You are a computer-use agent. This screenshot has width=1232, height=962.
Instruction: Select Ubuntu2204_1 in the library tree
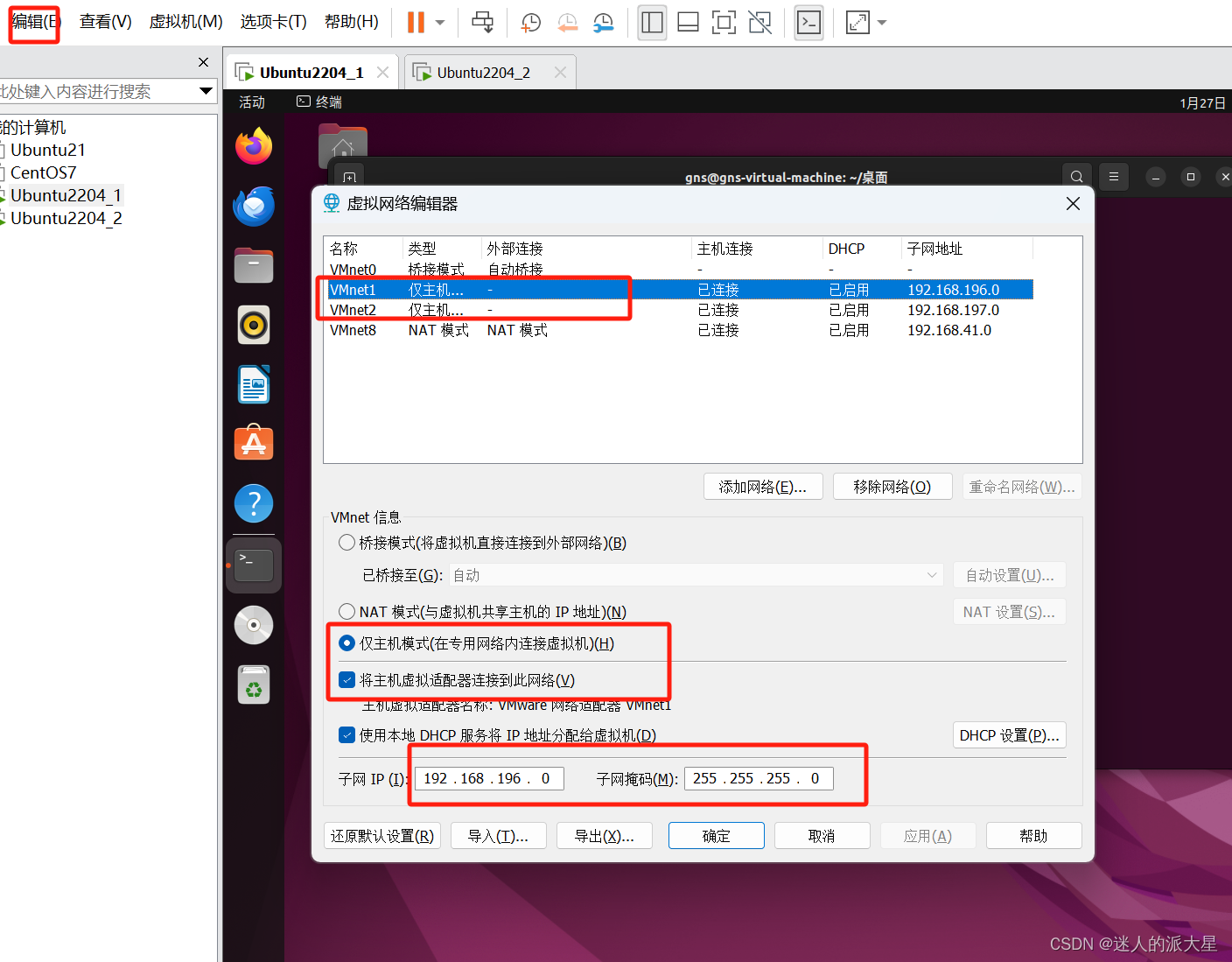click(66, 195)
